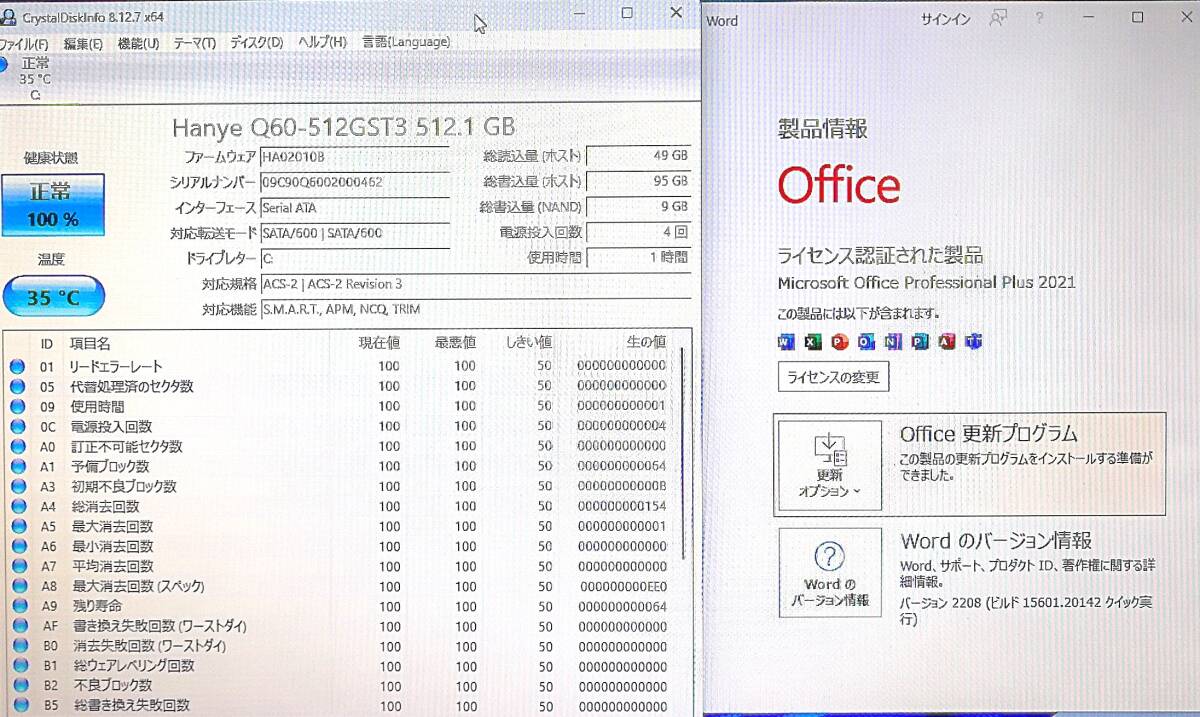Click the Access icon under included products

pyautogui.click(x=947, y=342)
